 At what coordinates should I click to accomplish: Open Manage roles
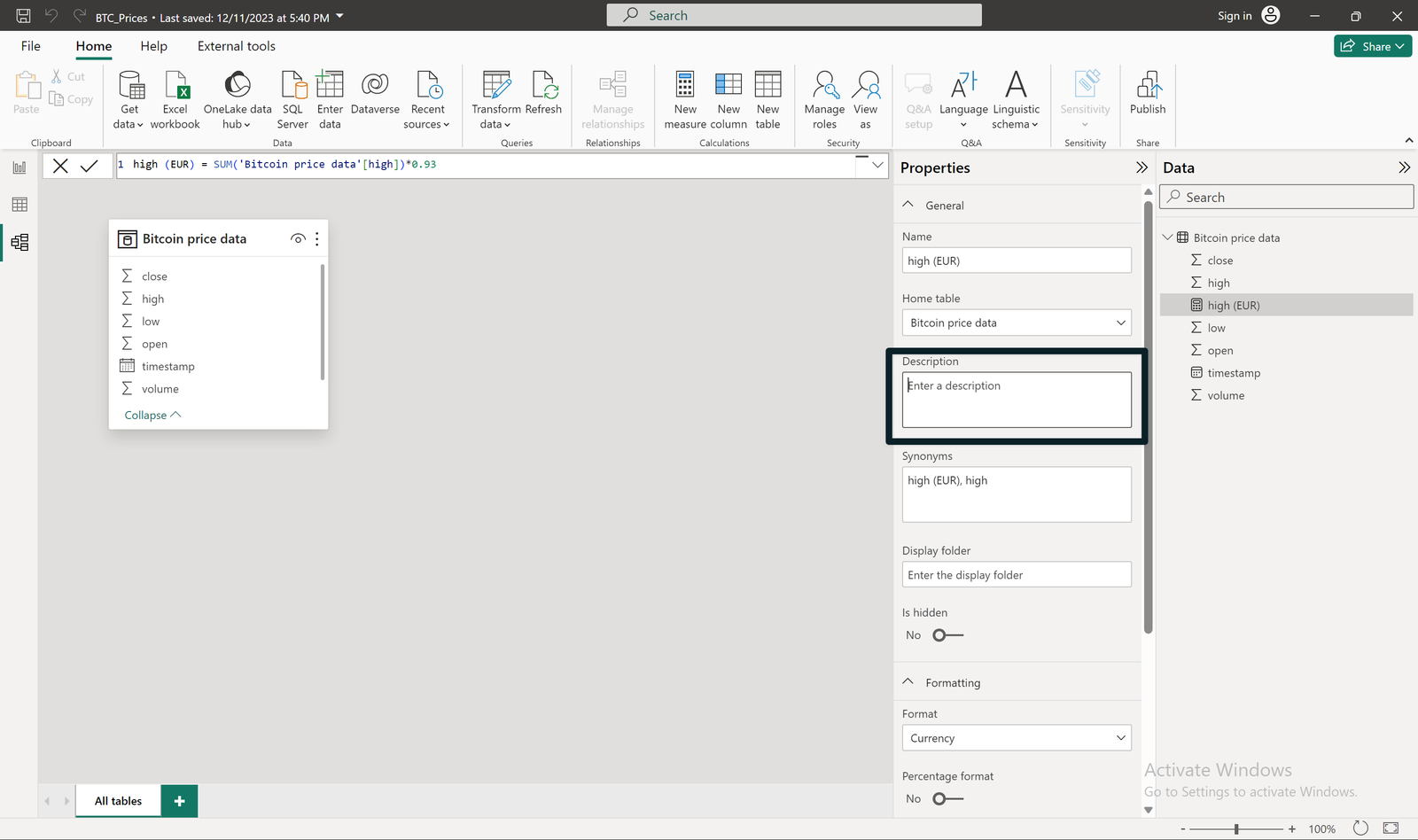(x=824, y=97)
